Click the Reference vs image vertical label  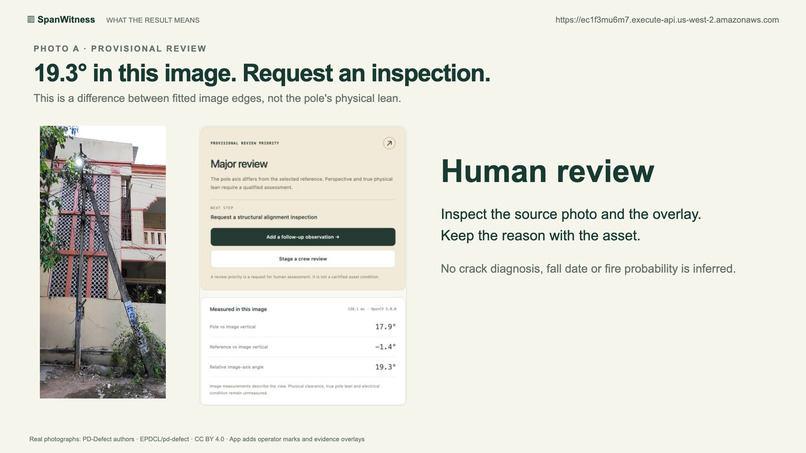239,347
